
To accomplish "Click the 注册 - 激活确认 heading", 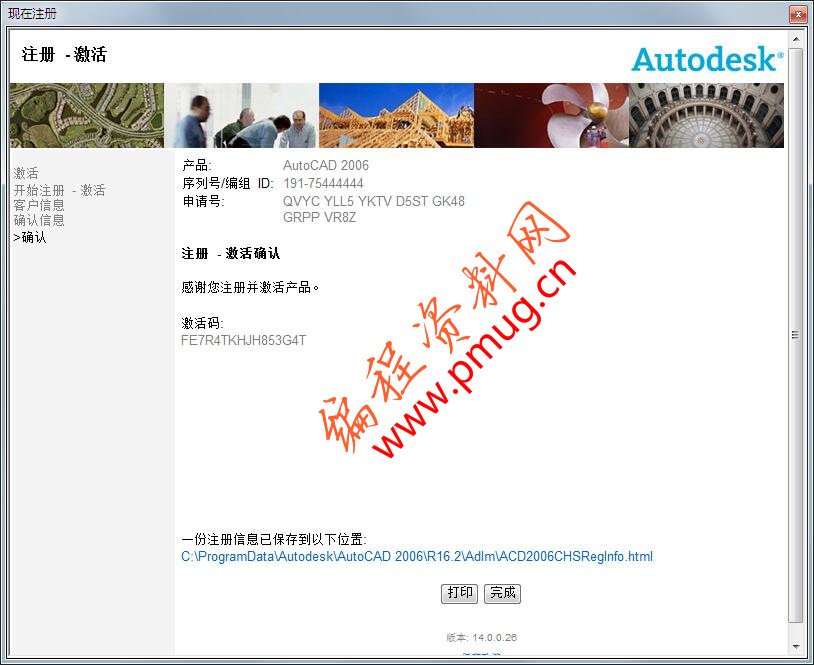I will 230,253.
